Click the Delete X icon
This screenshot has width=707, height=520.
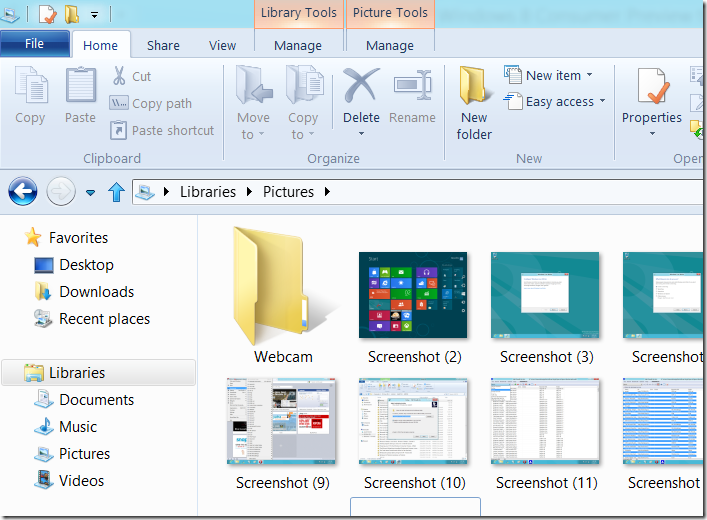coord(361,85)
